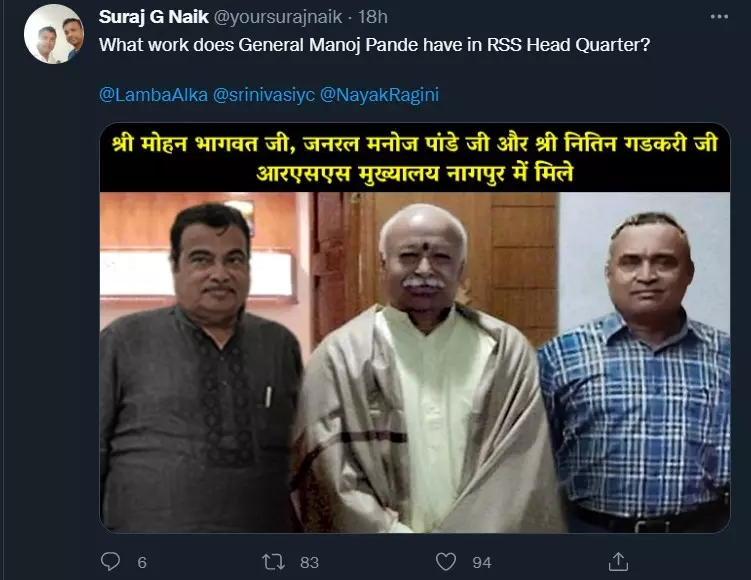Click the man in the dark kurta
751x580 pixels.
[201, 368]
